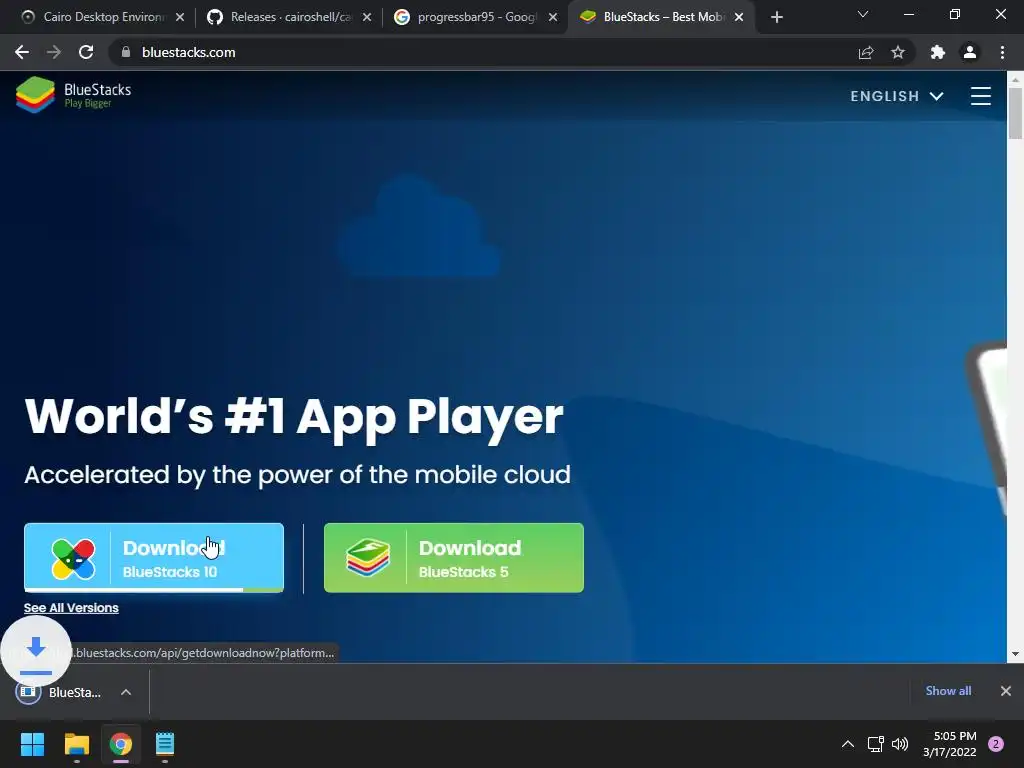Click Show all downloads

948,691
